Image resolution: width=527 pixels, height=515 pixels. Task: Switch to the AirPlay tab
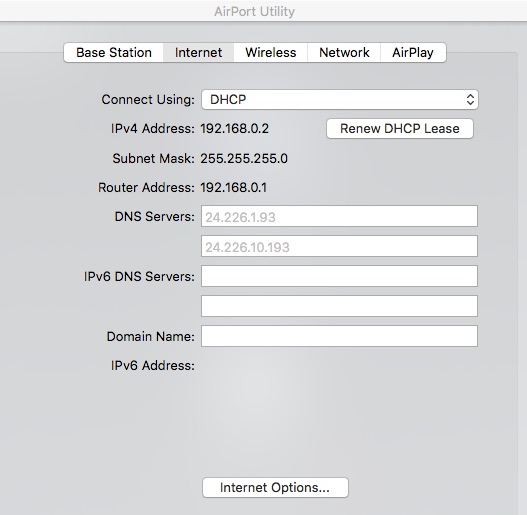click(413, 52)
